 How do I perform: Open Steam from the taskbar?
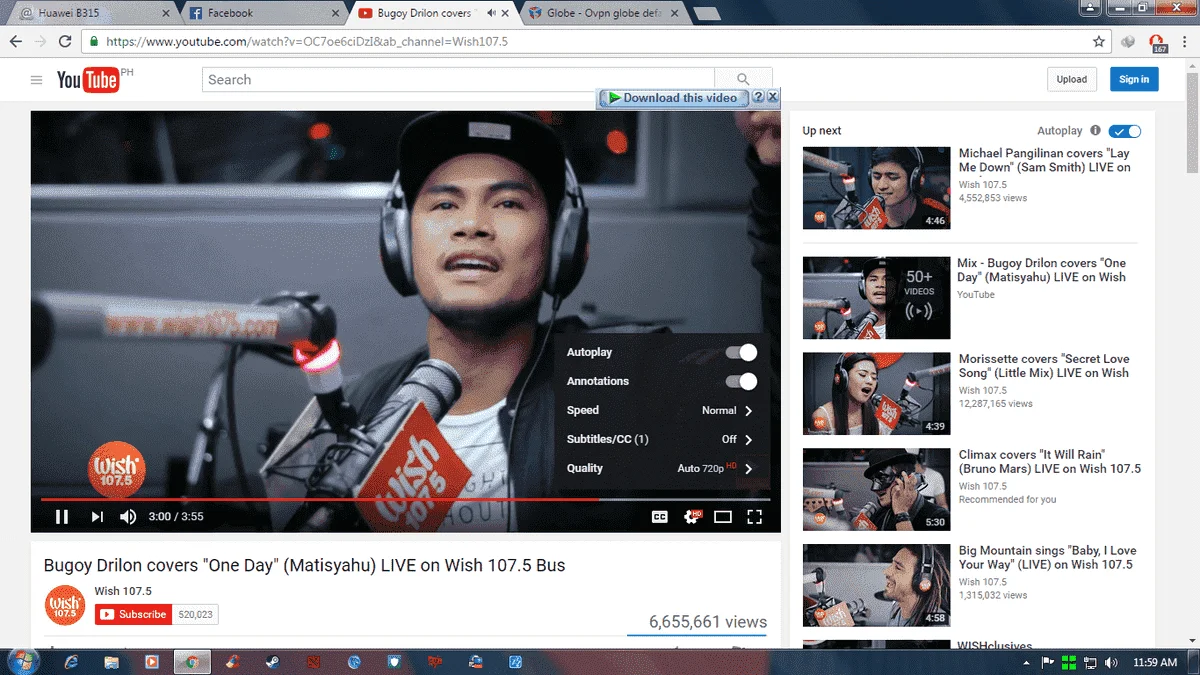pos(272,662)
